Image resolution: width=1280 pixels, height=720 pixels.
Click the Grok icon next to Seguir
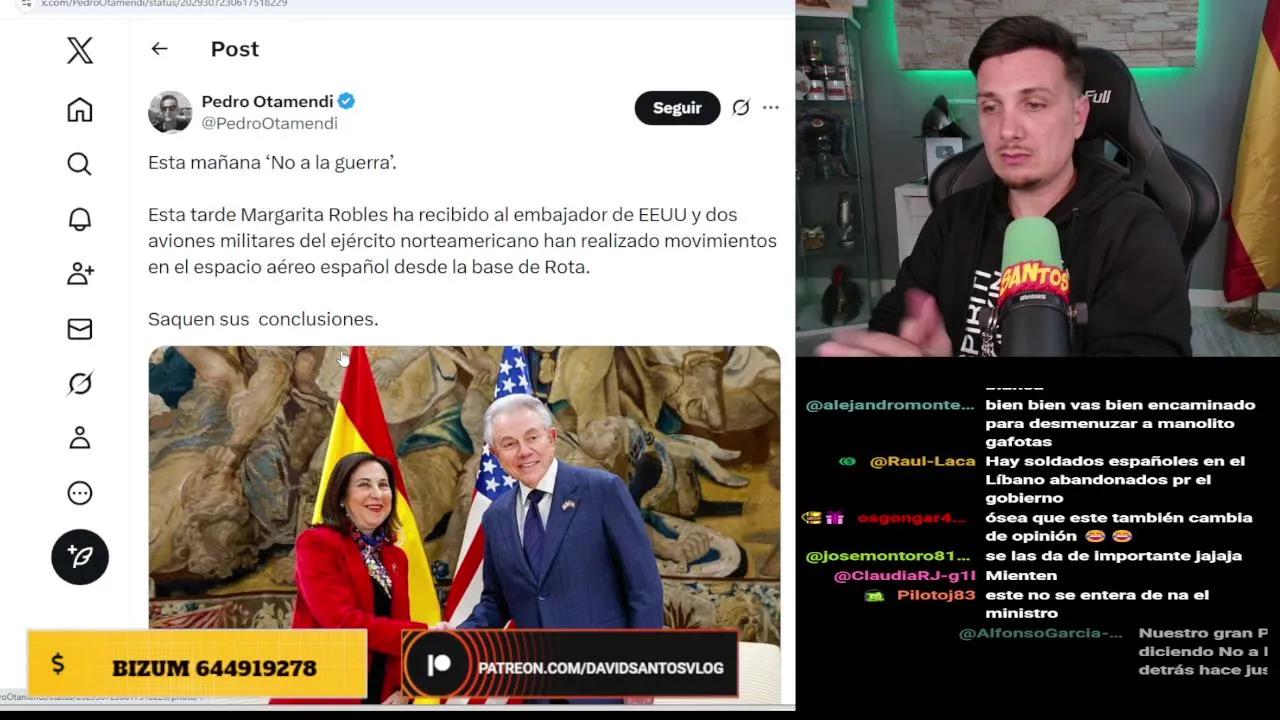coord(741,108)
